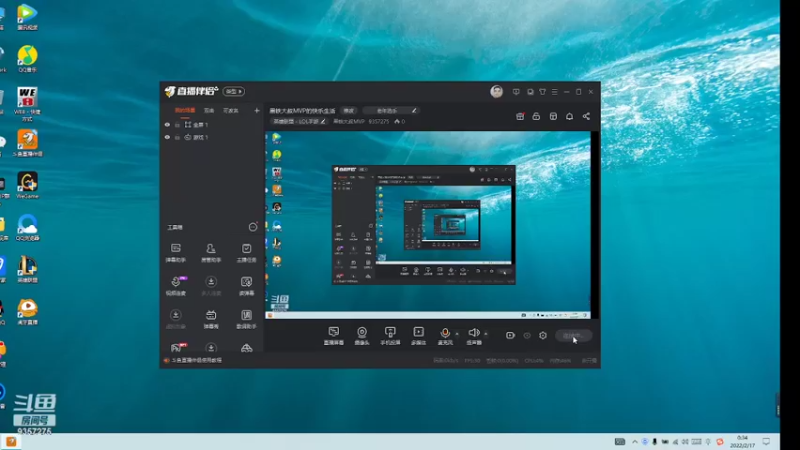Image resolution: width=800 pixels, height=450 pixels.
Task: Open the lyrics assistant tool (歌词助手)
Action: tap(246, 319)
